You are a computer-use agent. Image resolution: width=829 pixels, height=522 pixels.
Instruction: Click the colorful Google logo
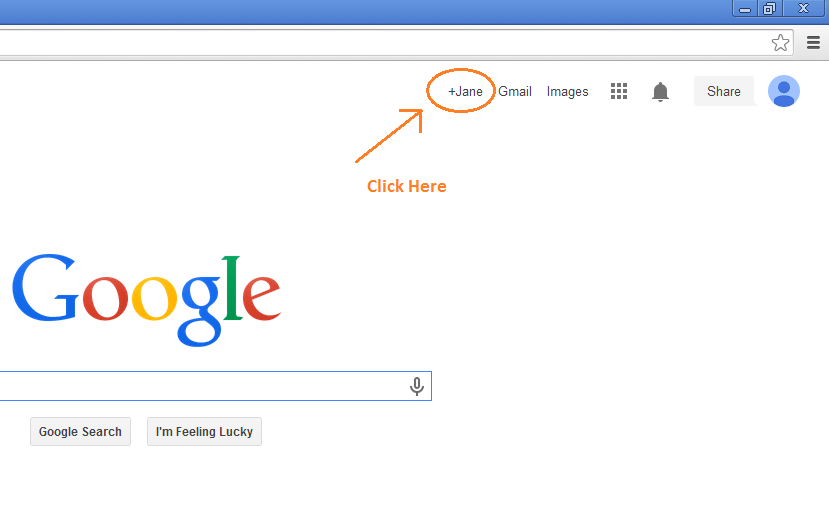coord(146,300)
